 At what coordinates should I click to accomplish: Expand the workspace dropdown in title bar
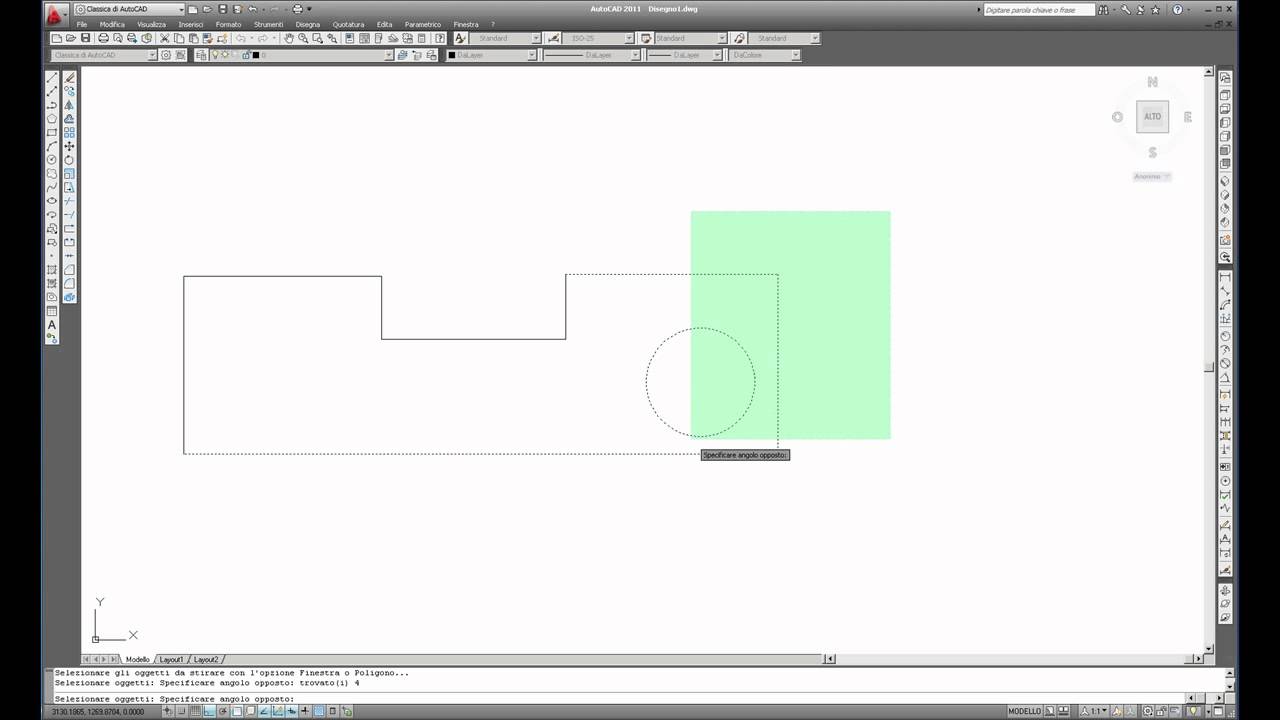click(x=180, y=9)
